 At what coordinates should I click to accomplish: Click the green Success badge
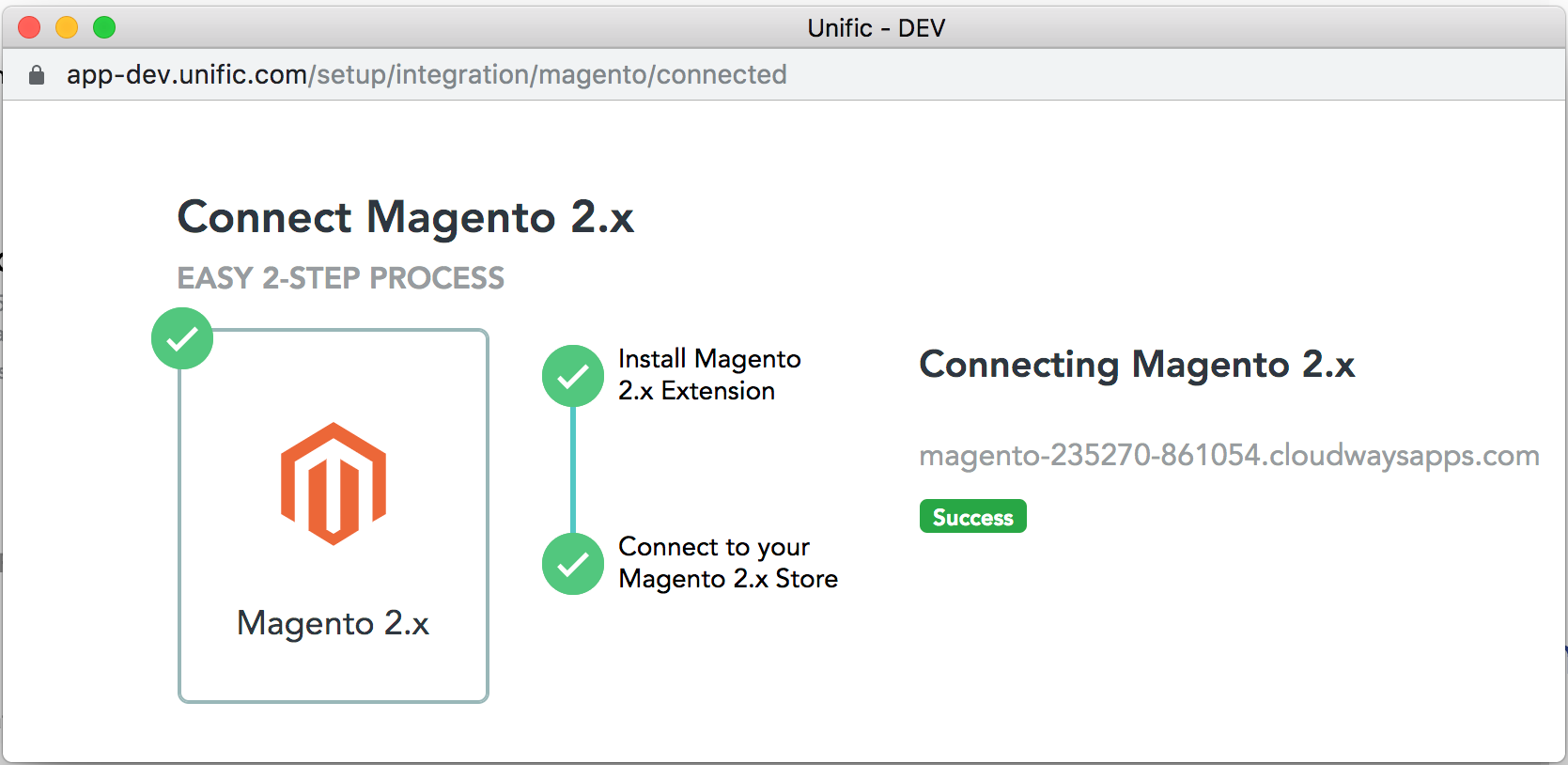[973, 517]
